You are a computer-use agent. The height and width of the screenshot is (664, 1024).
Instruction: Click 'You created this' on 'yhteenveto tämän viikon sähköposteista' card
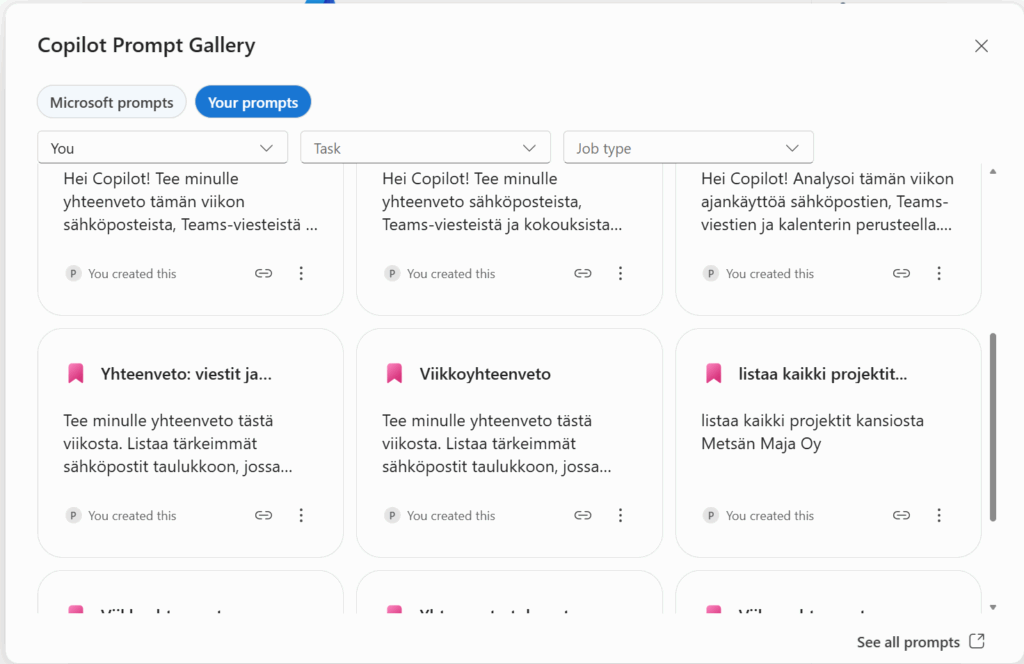(132, 273)
